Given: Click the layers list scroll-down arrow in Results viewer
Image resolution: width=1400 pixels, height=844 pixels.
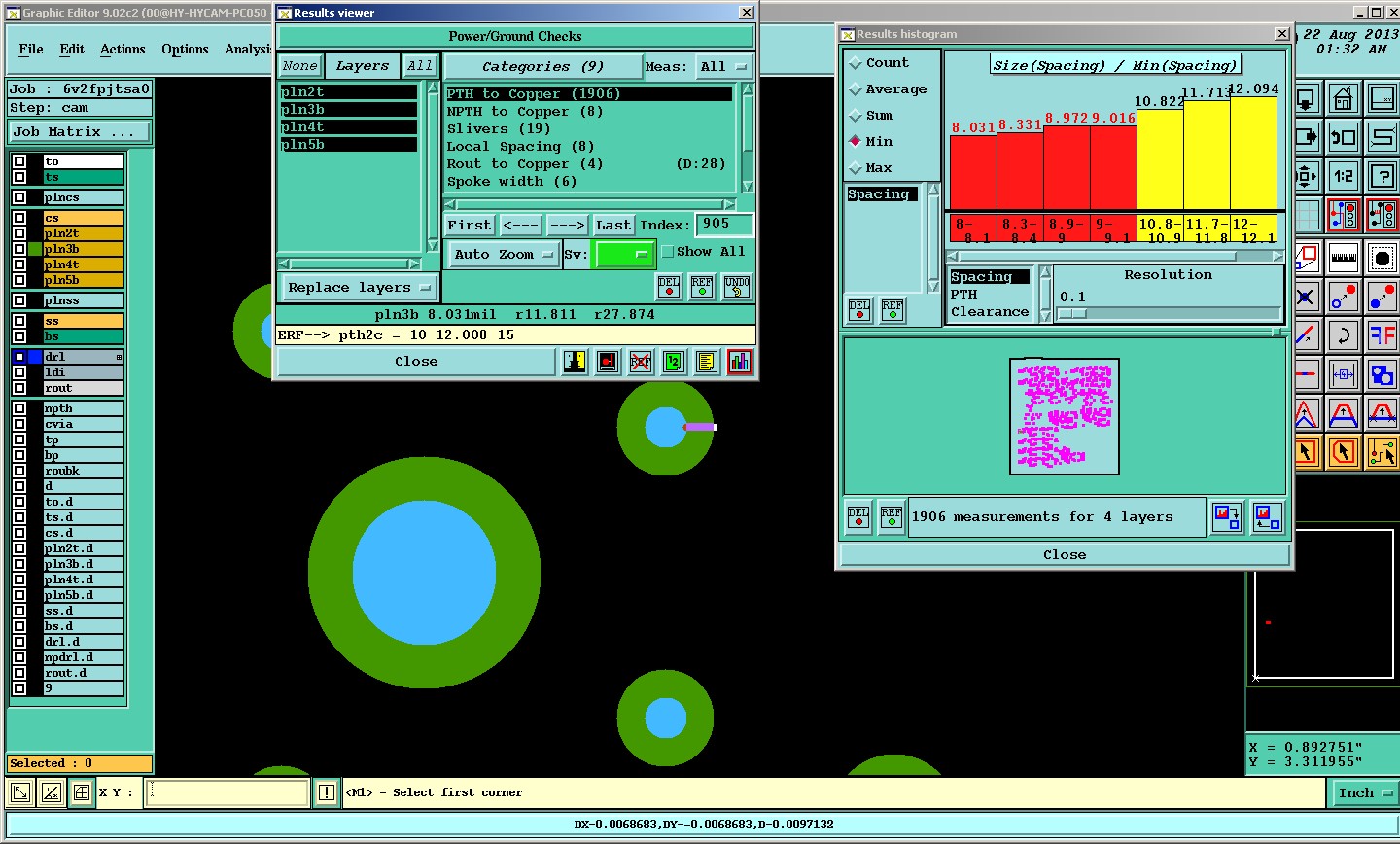Looking at the screenshot, I should click(434, 246).
